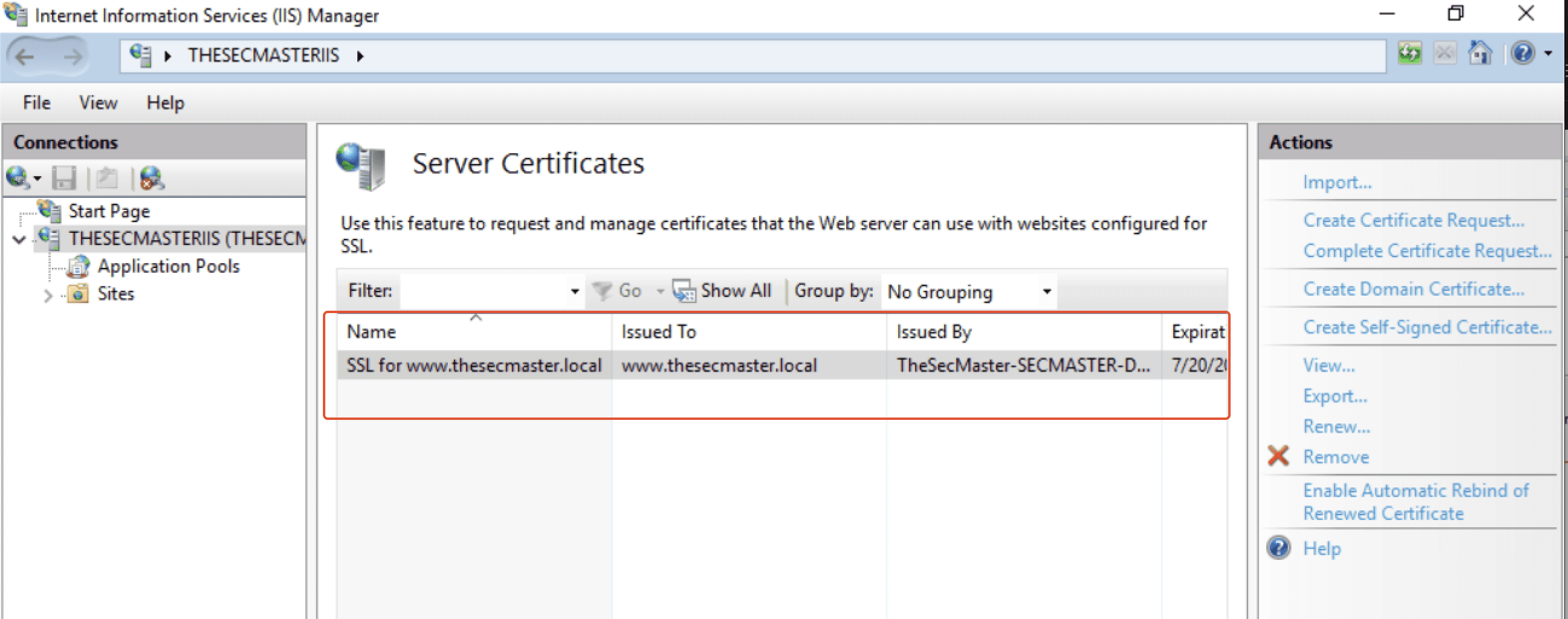Click the Sites folder icon
Viewport: 1568px width, 619px height.
coord(78,293)
